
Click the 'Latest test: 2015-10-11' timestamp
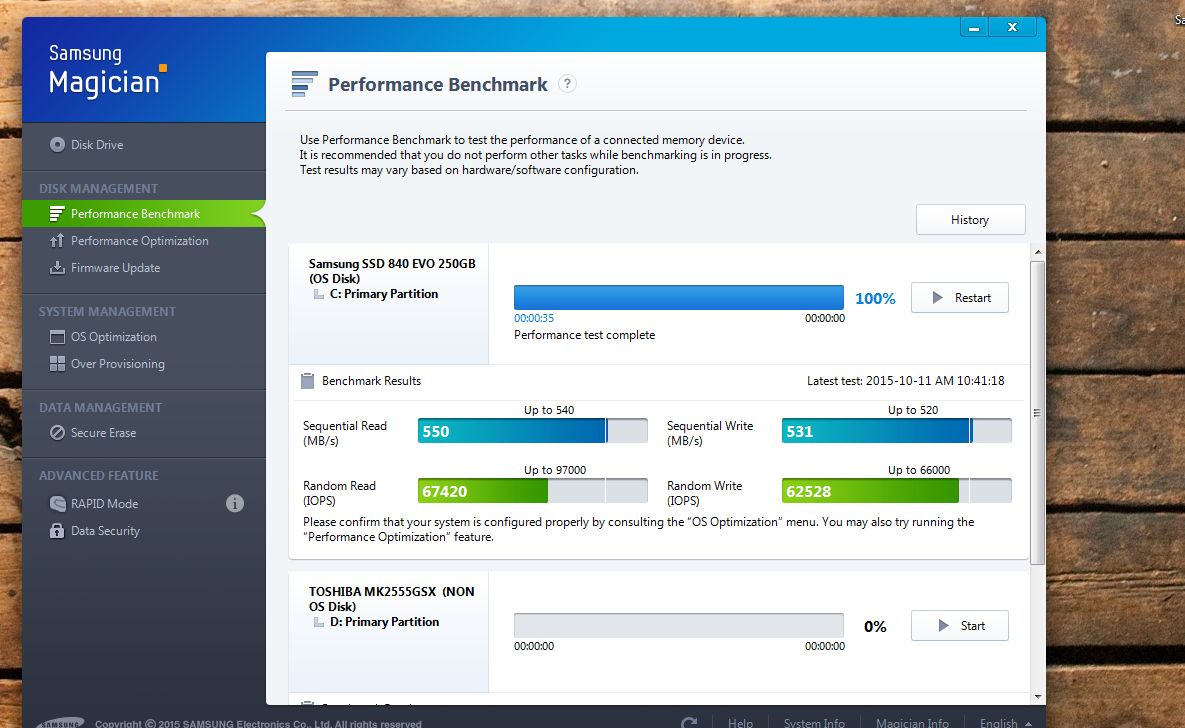tap(905, 381)
